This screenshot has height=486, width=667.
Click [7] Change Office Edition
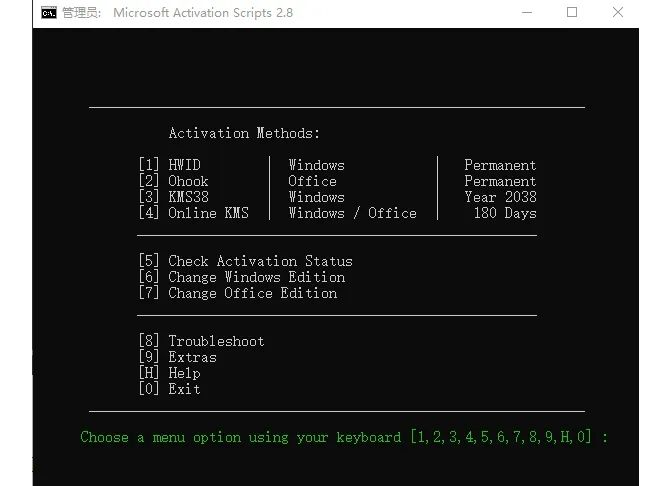coord(237,293)
